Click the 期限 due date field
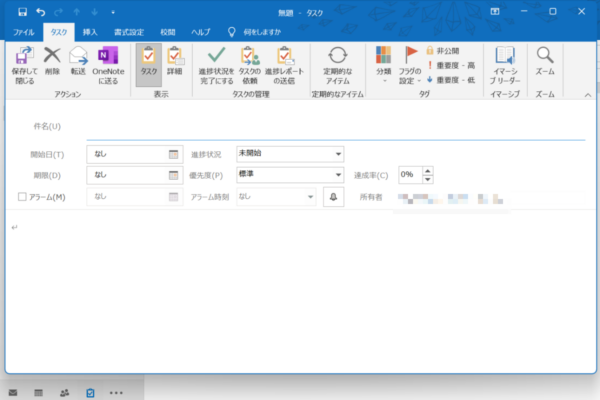 [128, 175]
